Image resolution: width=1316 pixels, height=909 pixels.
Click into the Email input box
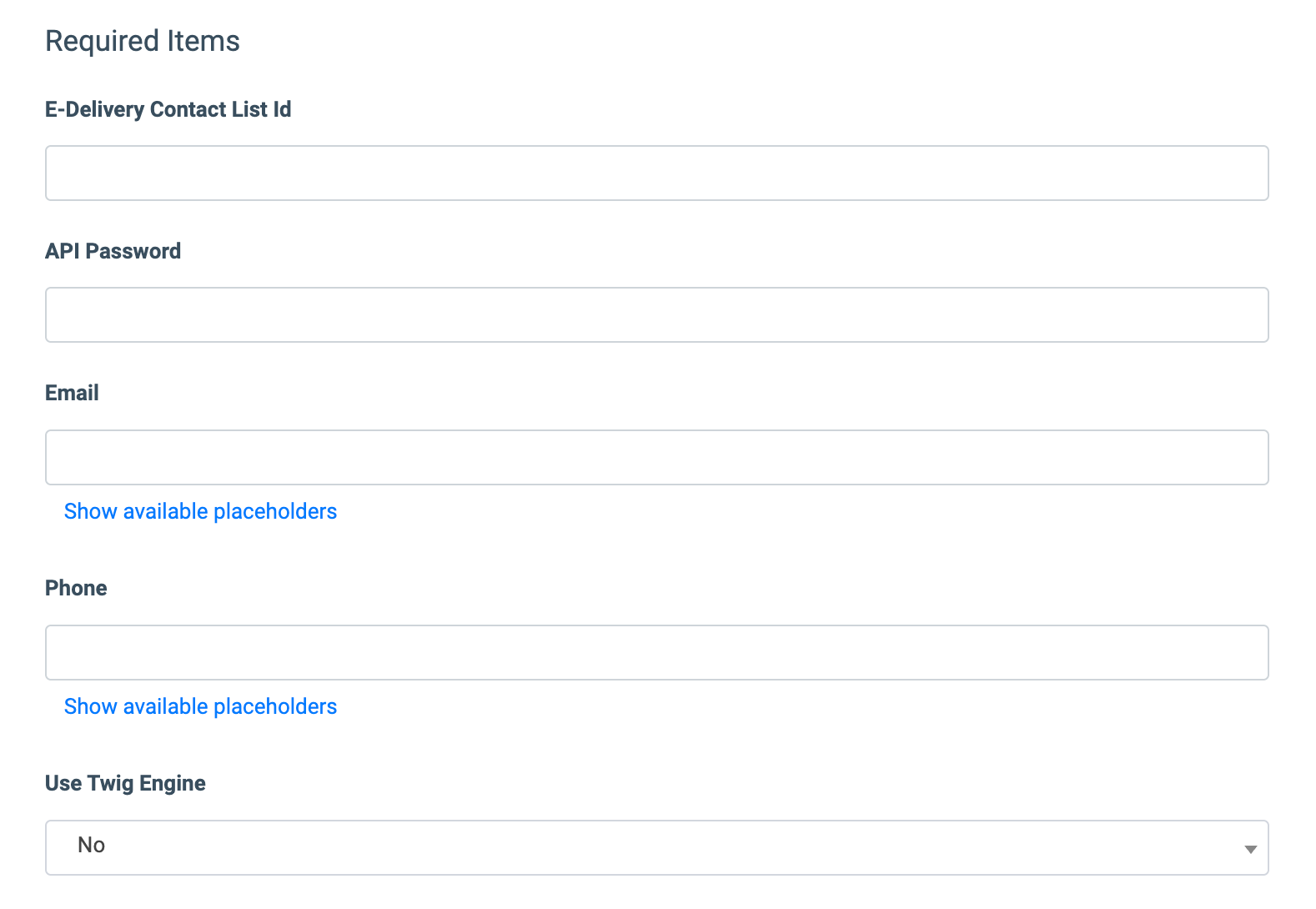click(656, 458)
